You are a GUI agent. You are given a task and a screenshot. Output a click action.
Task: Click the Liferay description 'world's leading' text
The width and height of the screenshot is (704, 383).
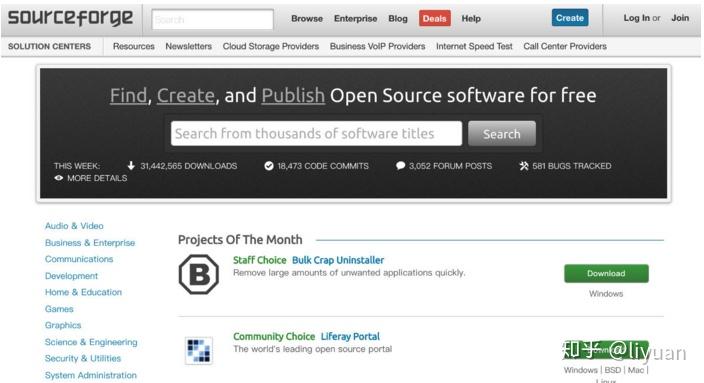[312, 349]
